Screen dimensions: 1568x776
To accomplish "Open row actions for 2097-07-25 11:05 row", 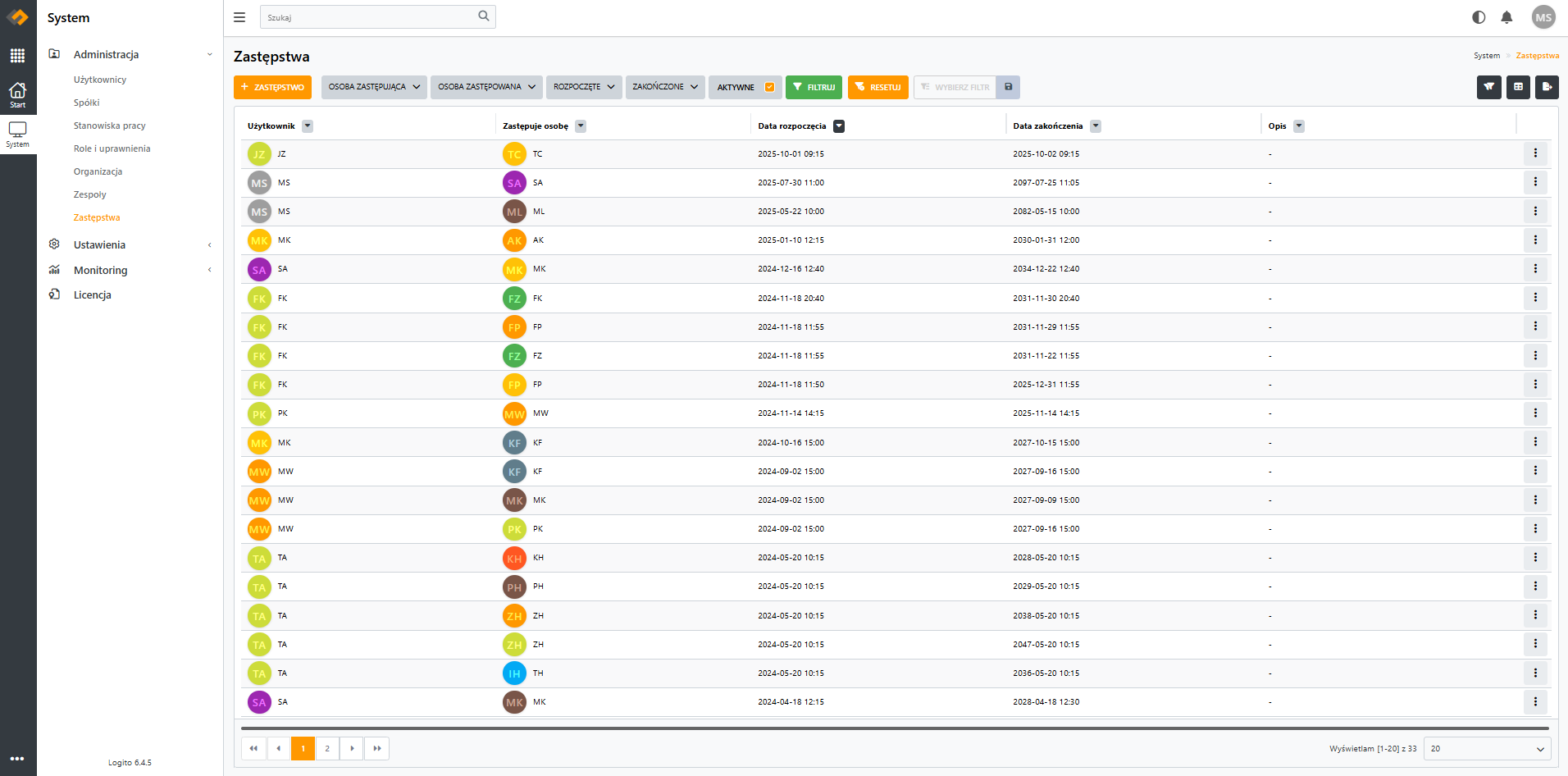I will (x=1535, y=182).
